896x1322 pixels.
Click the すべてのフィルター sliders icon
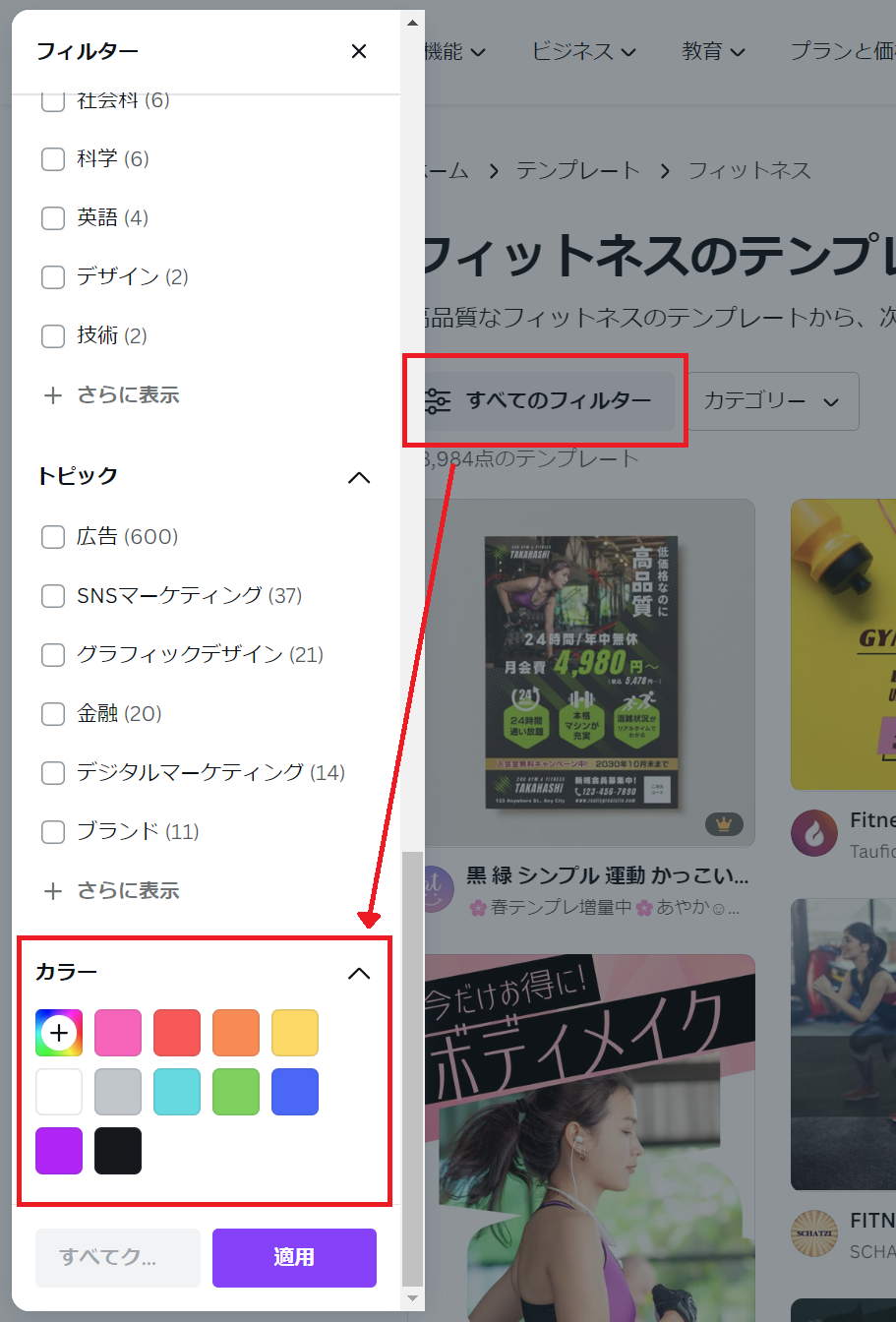click(x=438, y=400)
